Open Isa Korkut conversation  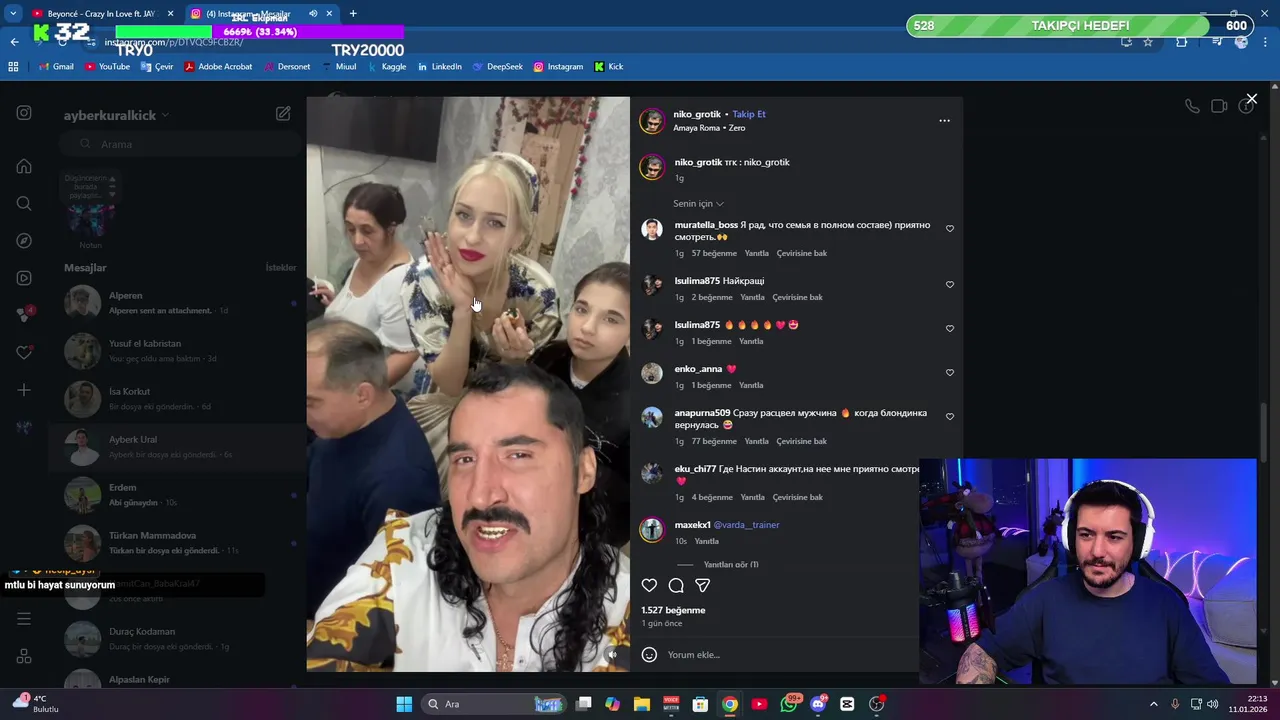point(178,399)
